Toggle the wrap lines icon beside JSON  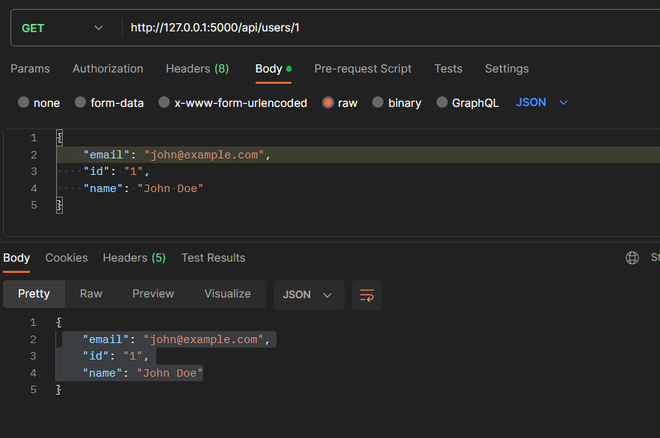[x=367, y=295]
